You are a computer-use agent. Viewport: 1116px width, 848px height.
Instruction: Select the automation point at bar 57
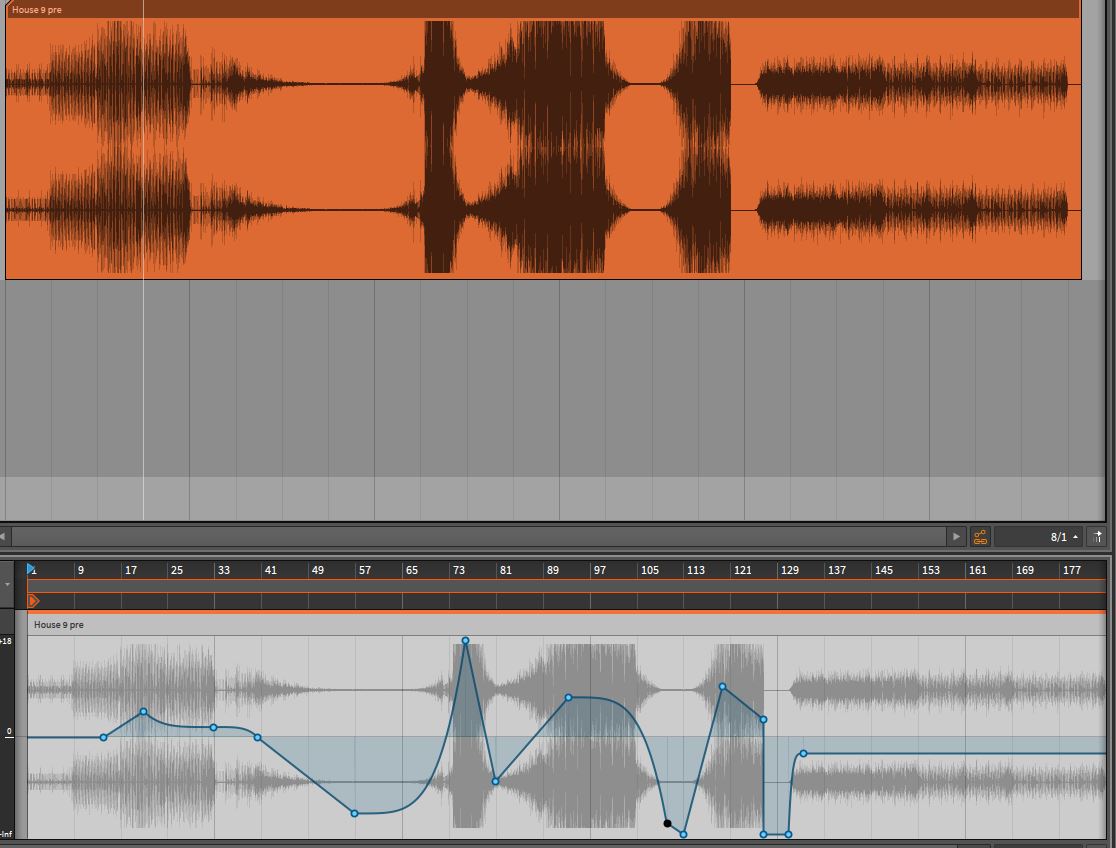355,813
